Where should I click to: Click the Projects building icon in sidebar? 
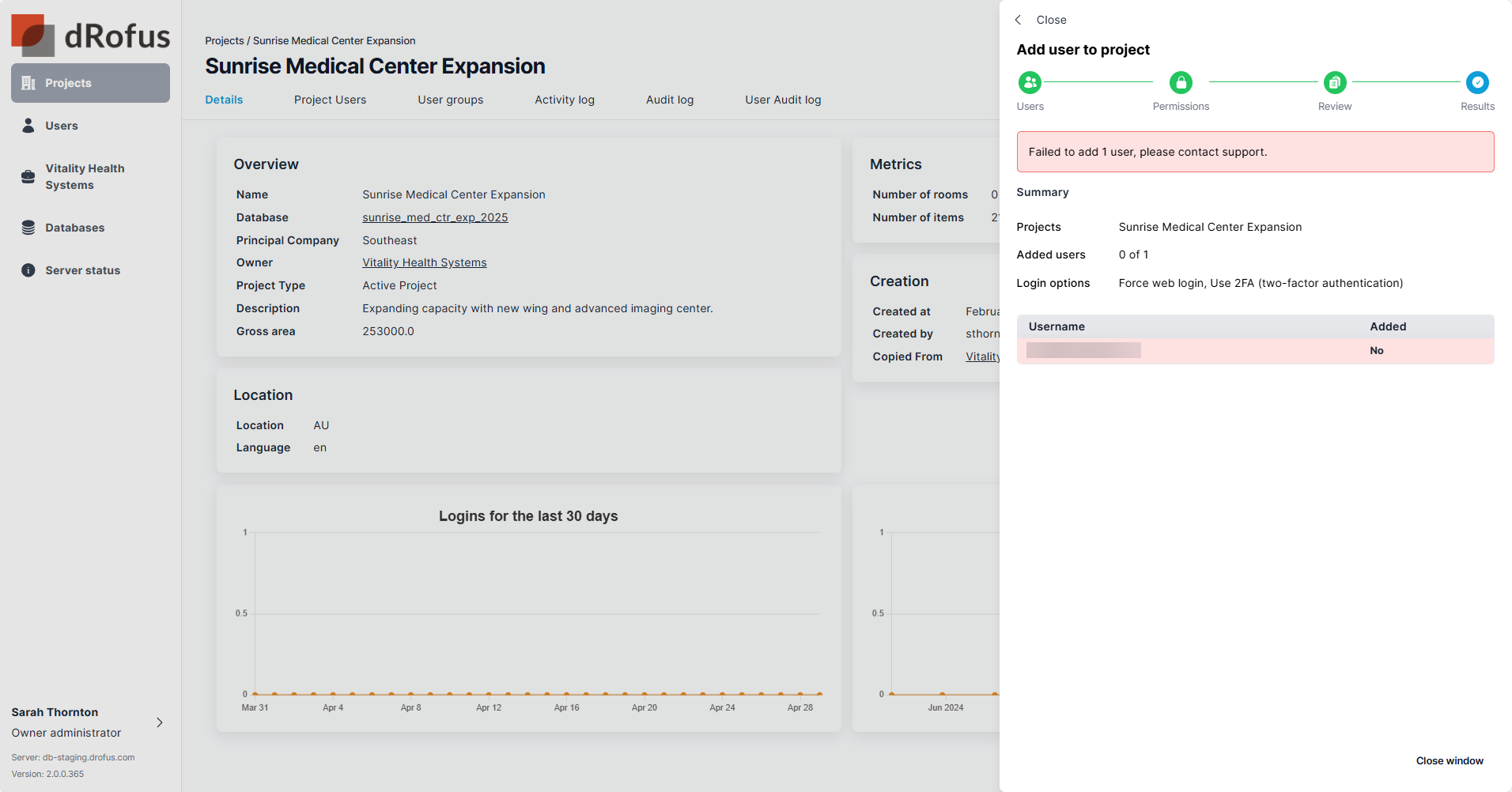coord(28,83)
